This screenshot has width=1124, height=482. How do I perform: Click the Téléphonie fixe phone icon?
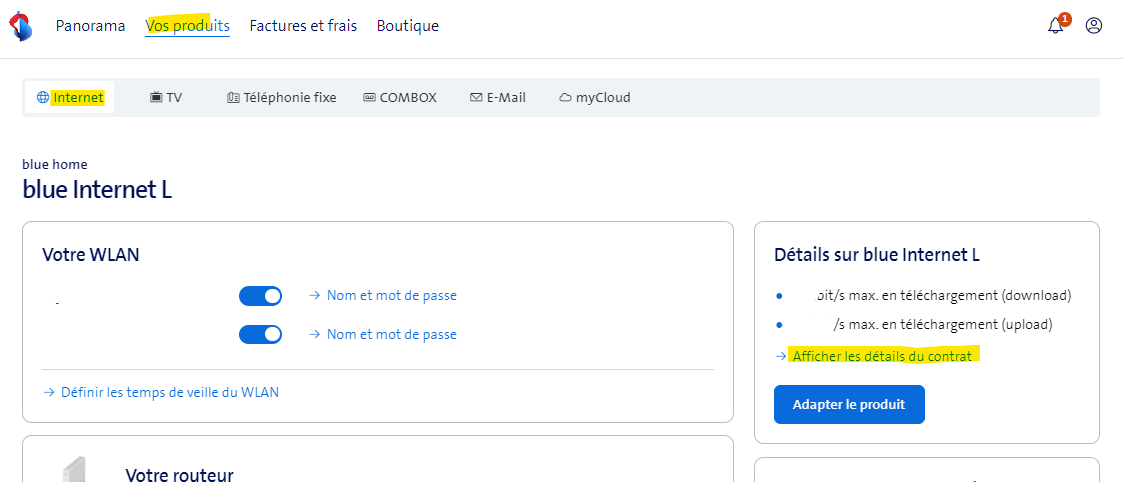tap(233, 98)
